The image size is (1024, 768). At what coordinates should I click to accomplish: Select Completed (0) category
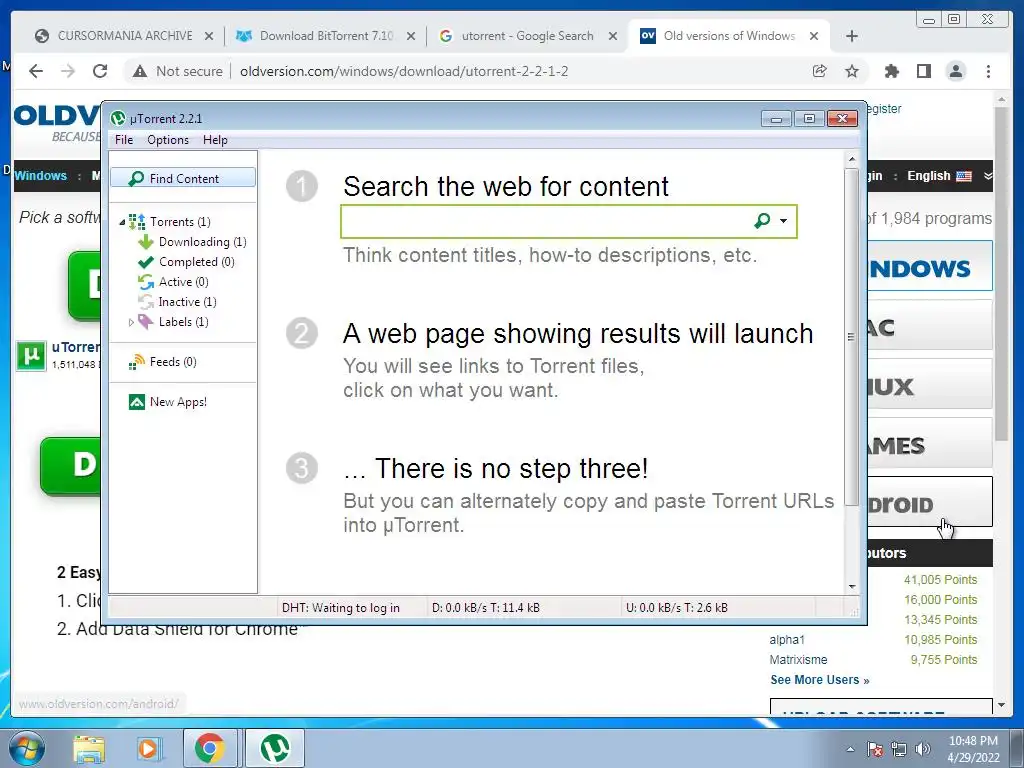pos(197,262)
